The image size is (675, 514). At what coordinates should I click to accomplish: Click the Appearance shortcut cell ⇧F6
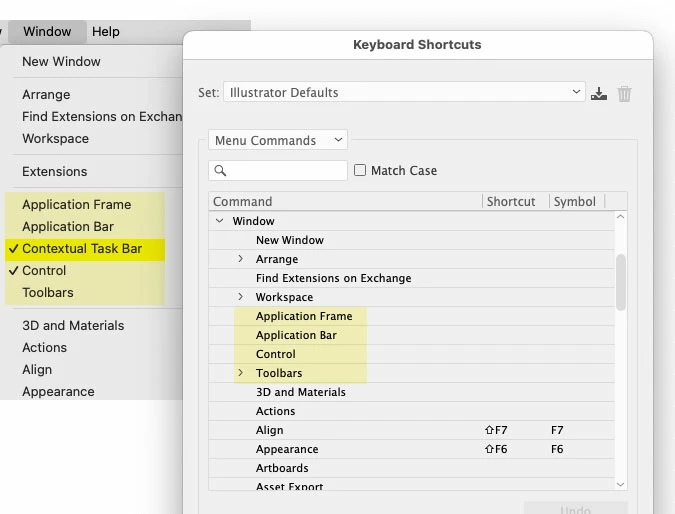[496, 449]
